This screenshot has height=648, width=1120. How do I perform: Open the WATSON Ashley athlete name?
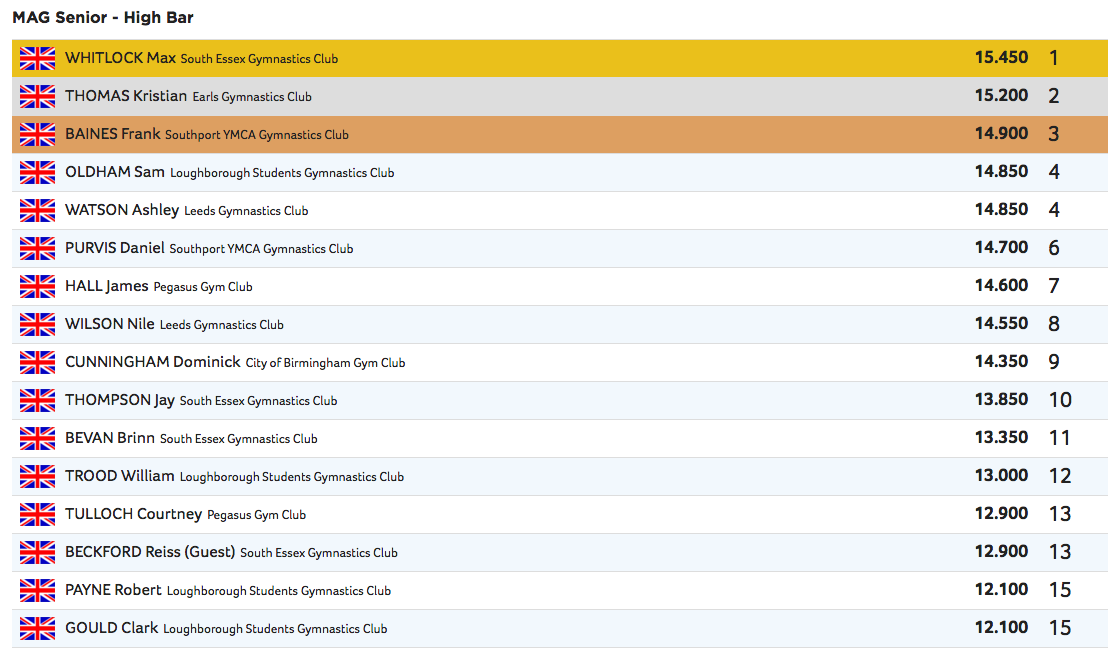(122, 210)
